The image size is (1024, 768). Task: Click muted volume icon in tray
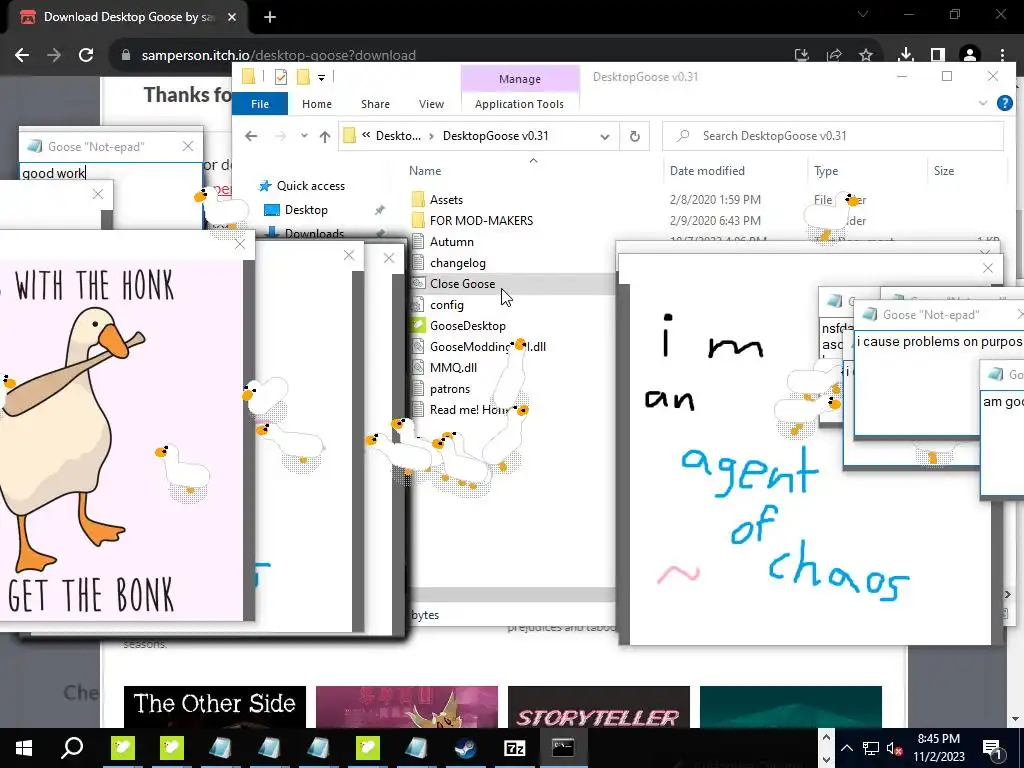894,748
